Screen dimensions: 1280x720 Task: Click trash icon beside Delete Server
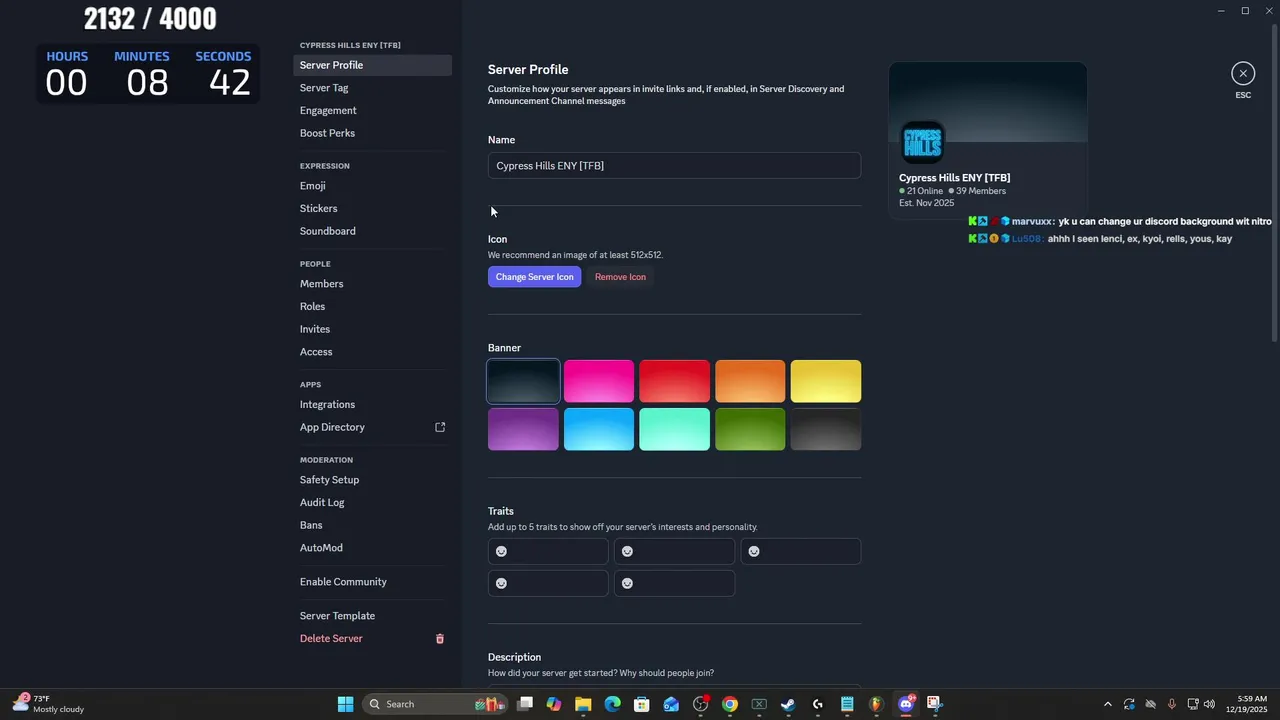tap(440, 638)
